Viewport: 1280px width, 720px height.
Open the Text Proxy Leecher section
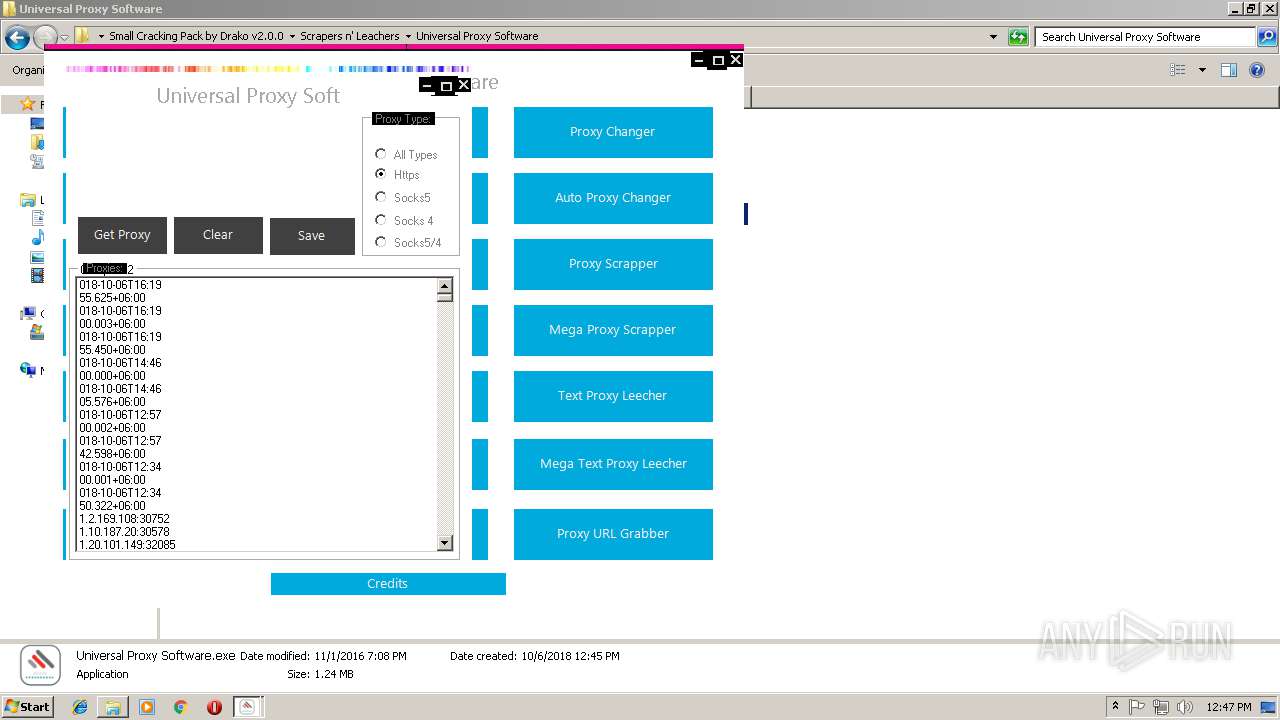tap(613, 396)
